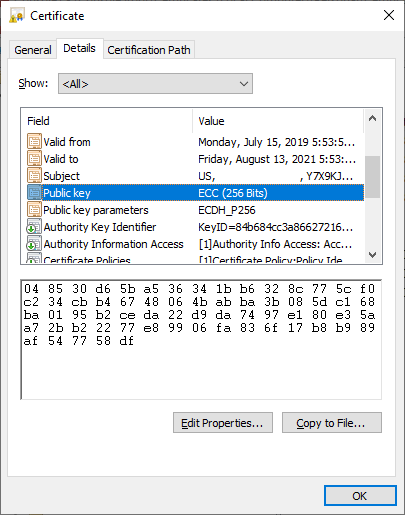Click the Valid from field icon
Image resolution: width=405 pixels, height=515 pixels.
[34, 141]
